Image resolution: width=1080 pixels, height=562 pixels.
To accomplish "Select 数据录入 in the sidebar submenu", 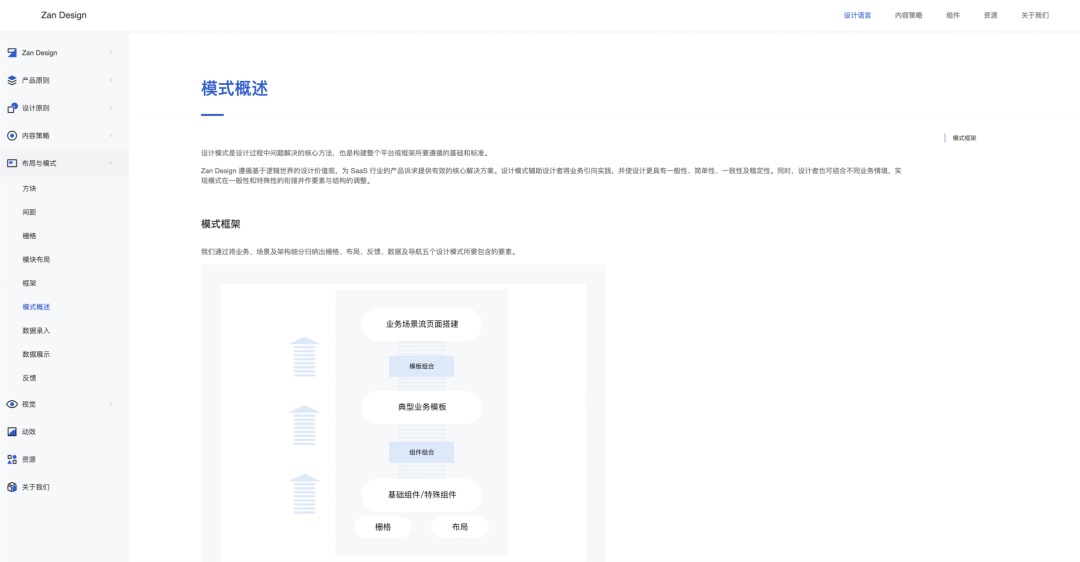I will [x=36, y=331].
